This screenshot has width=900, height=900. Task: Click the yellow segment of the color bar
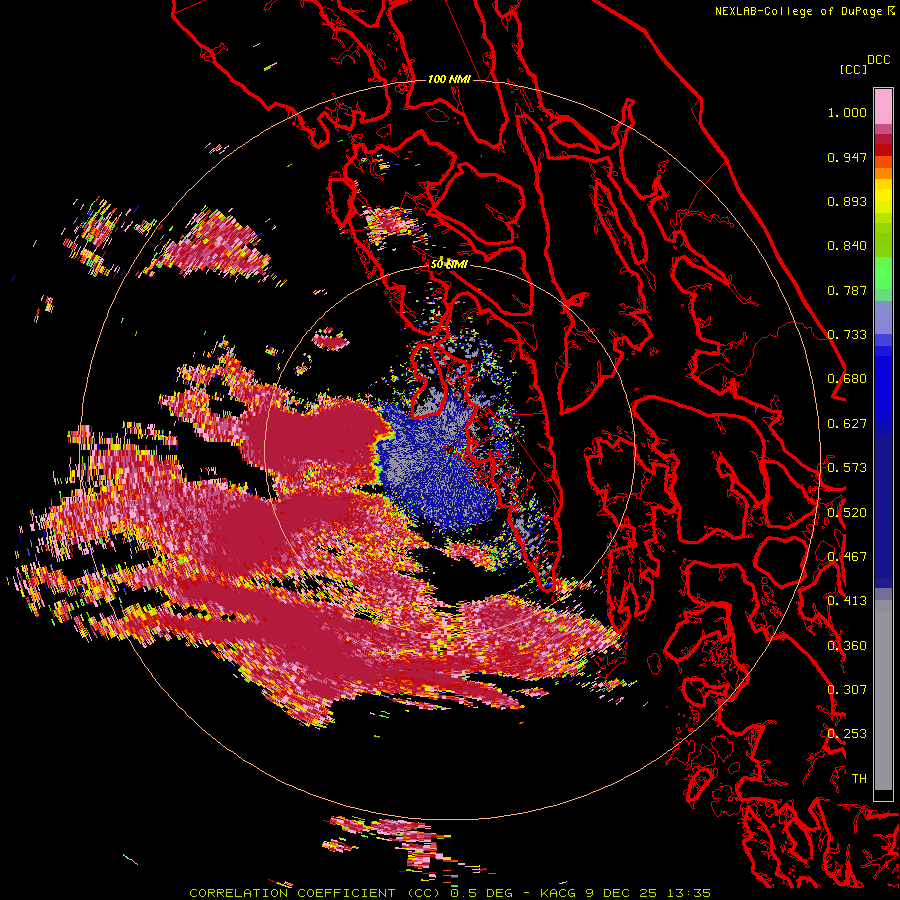[883, 196]
